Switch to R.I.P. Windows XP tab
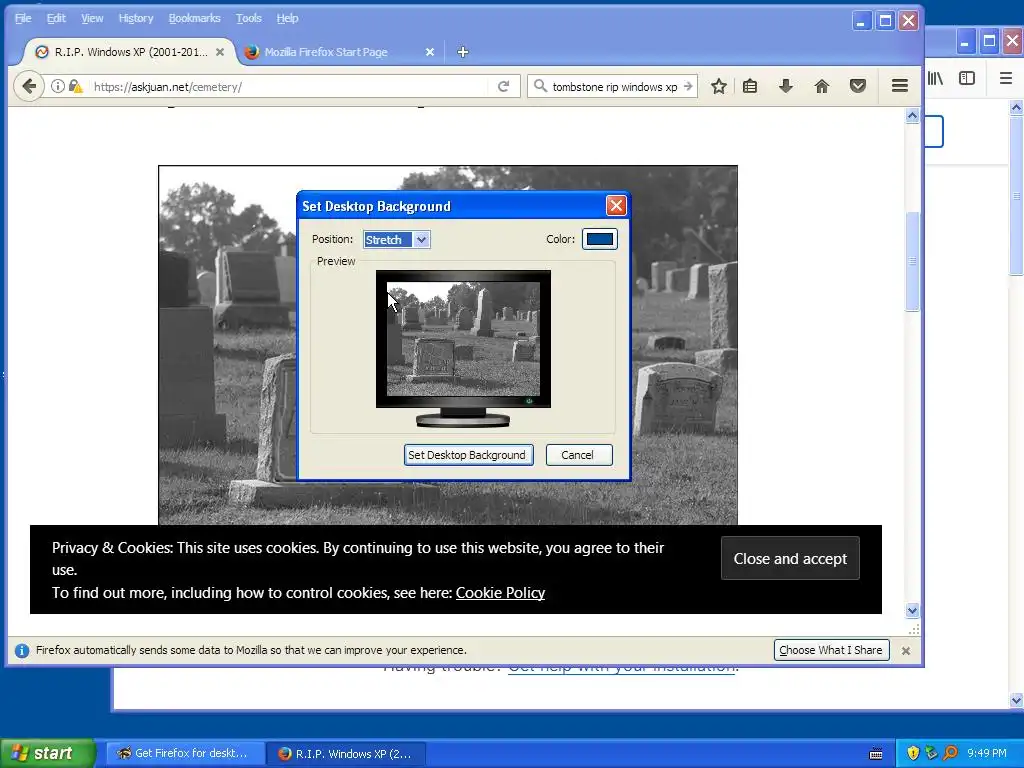Screen dimensions: 1024x768 [129, 52]
